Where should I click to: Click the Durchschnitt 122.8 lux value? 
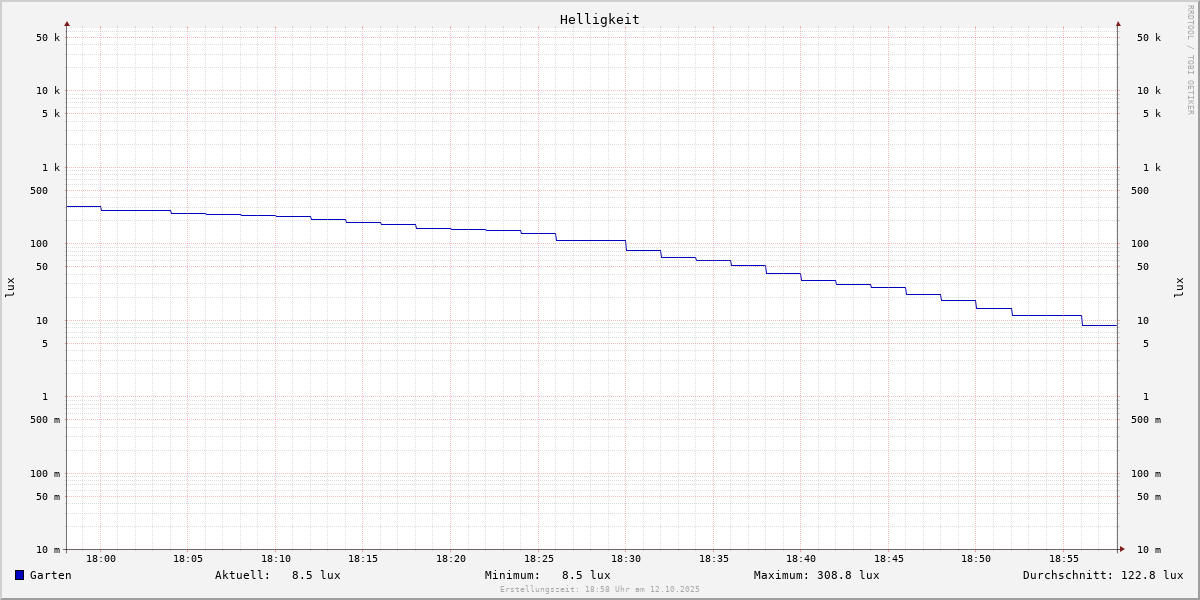[x=1149, y=575]
